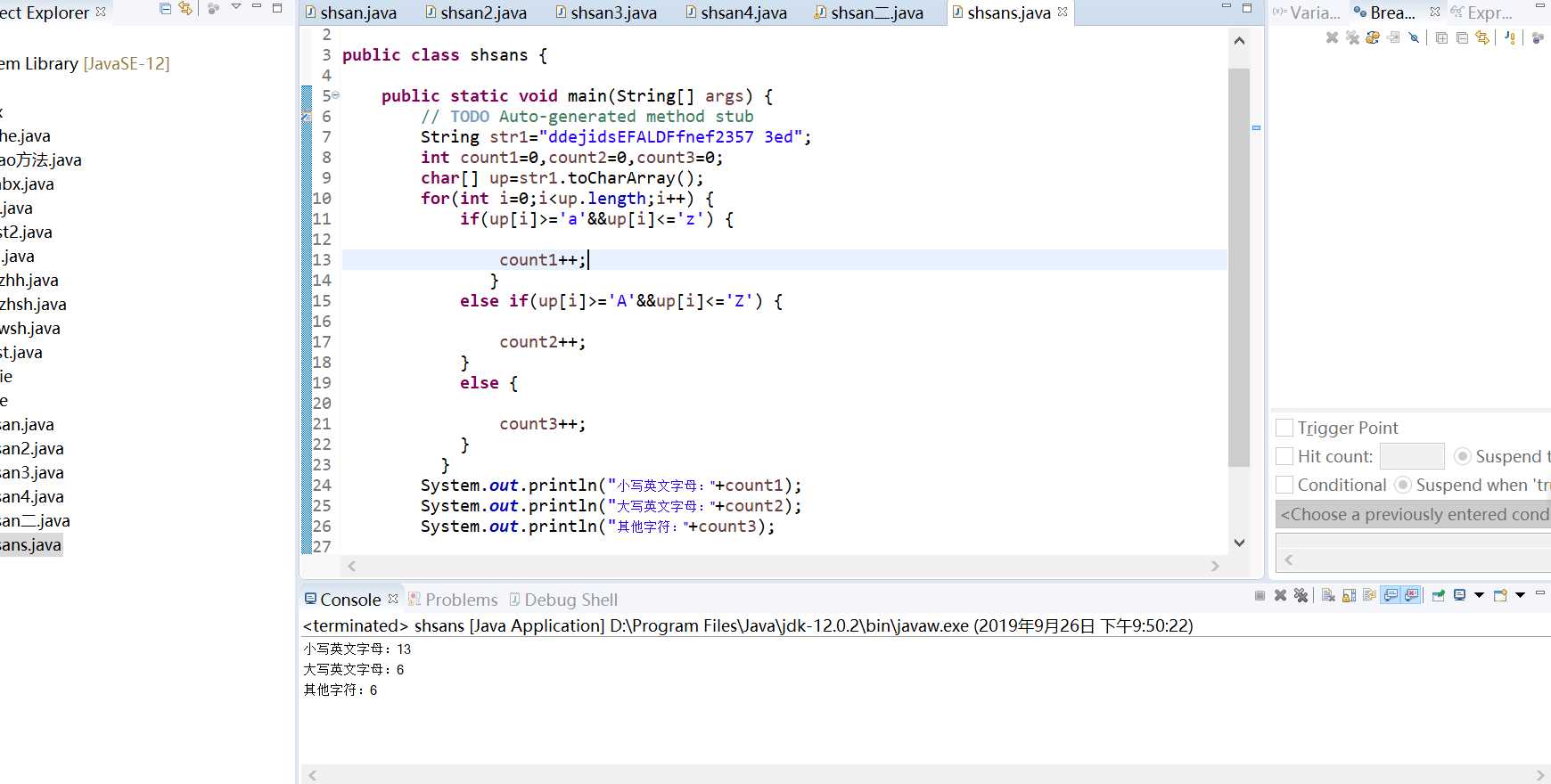Click the line 6 task marker in gutter
This screenshot has width=1551, height=784.
[x=306, y=117]
